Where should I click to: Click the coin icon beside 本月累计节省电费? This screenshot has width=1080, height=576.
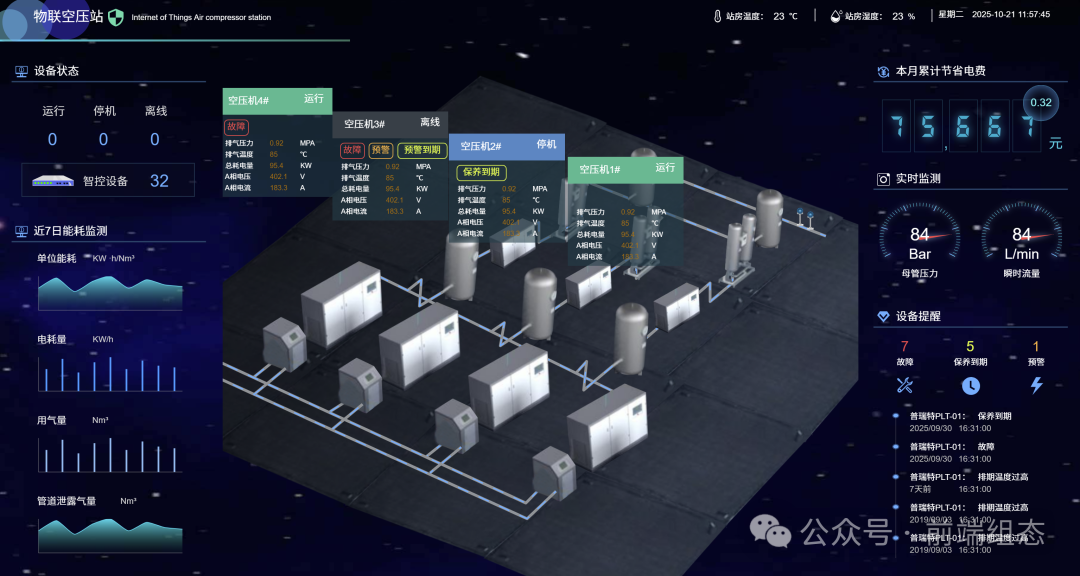pos(883,72)
